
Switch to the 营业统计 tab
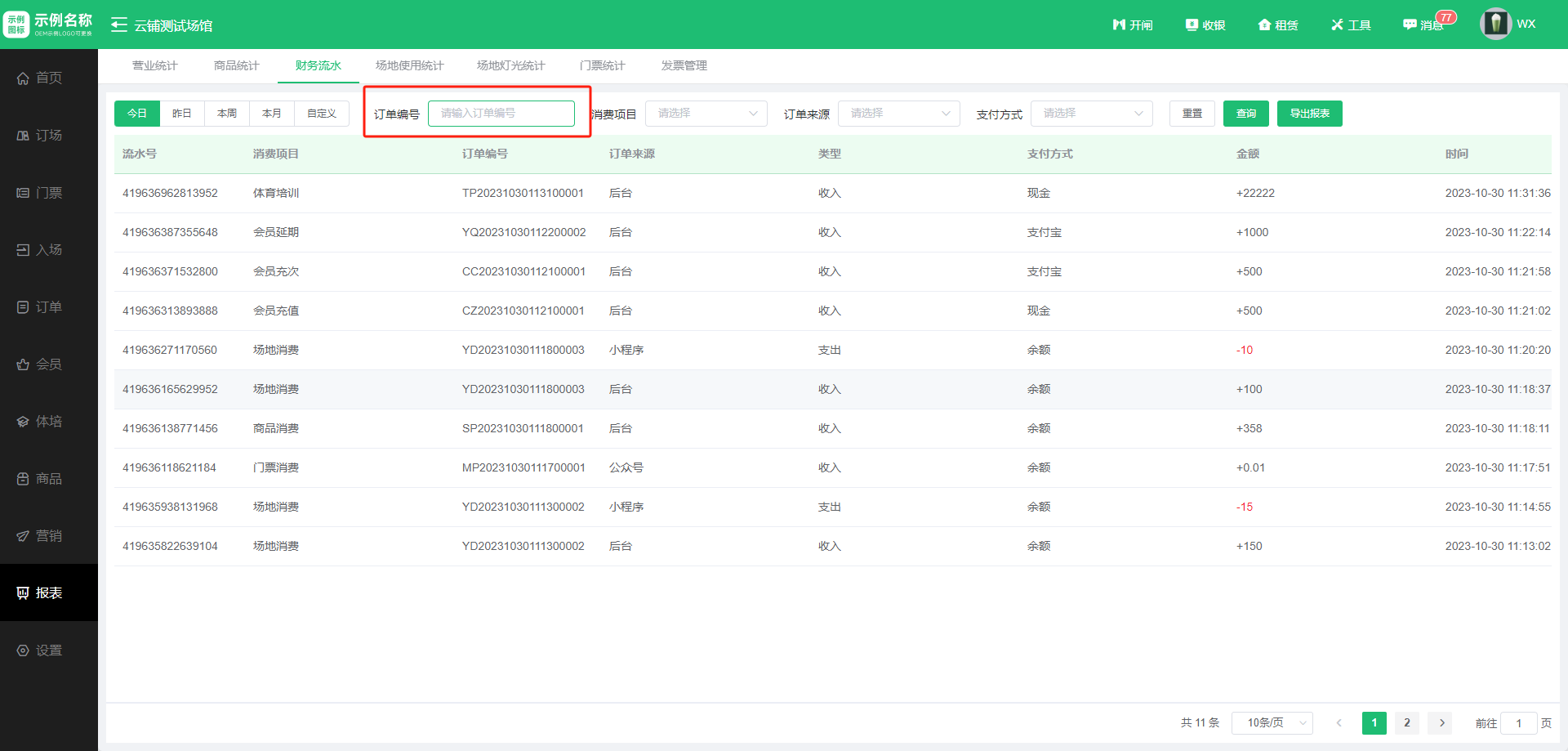(x=154, y=65)
